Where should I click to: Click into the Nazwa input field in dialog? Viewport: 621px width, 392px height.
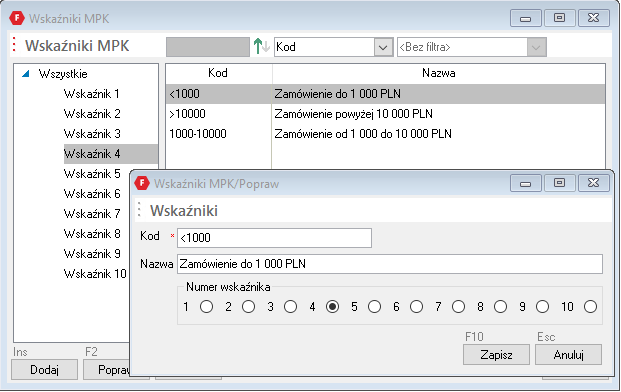point(390,264)
